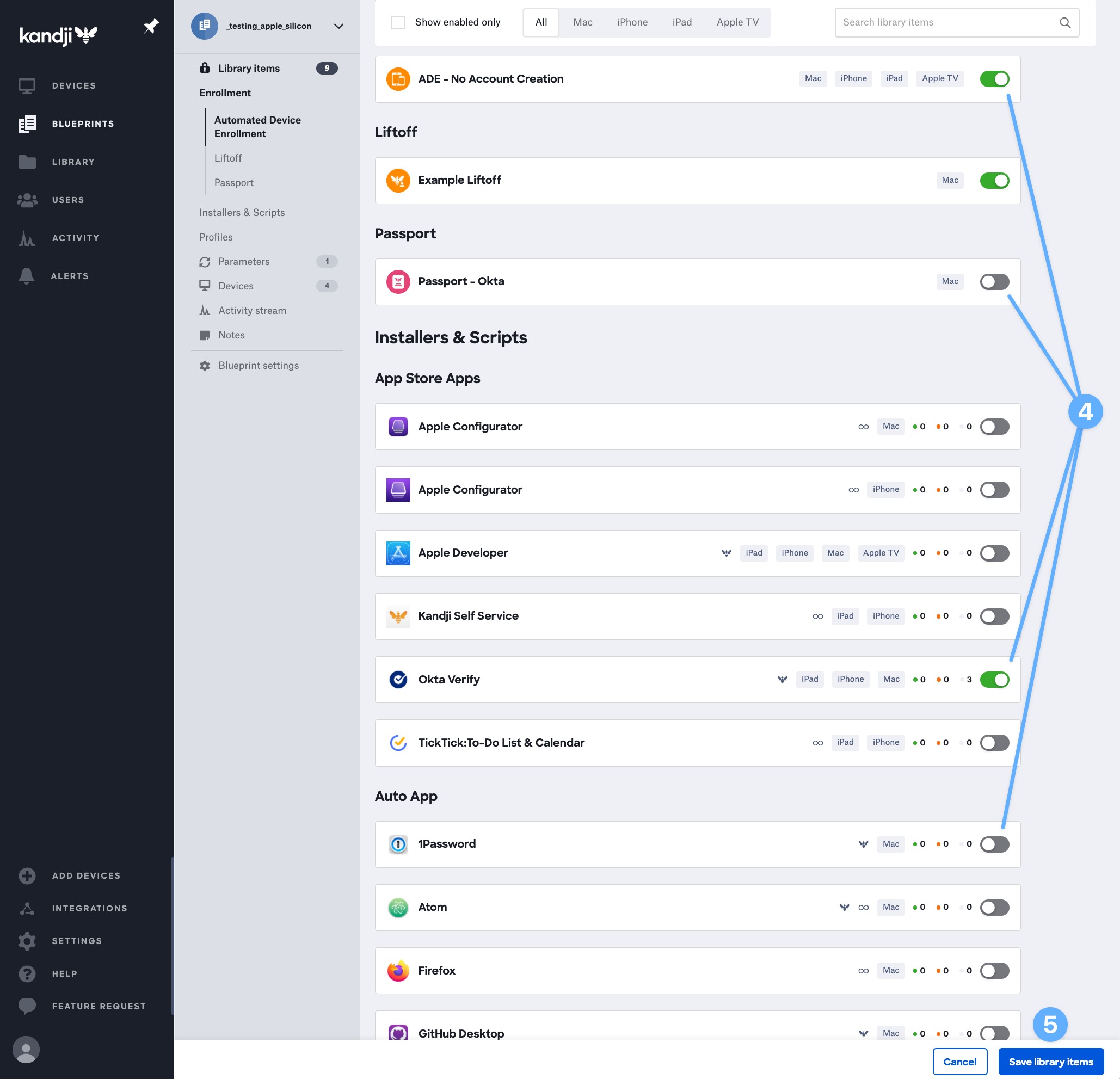Click the Firefox app icon

tap(398, 971)
